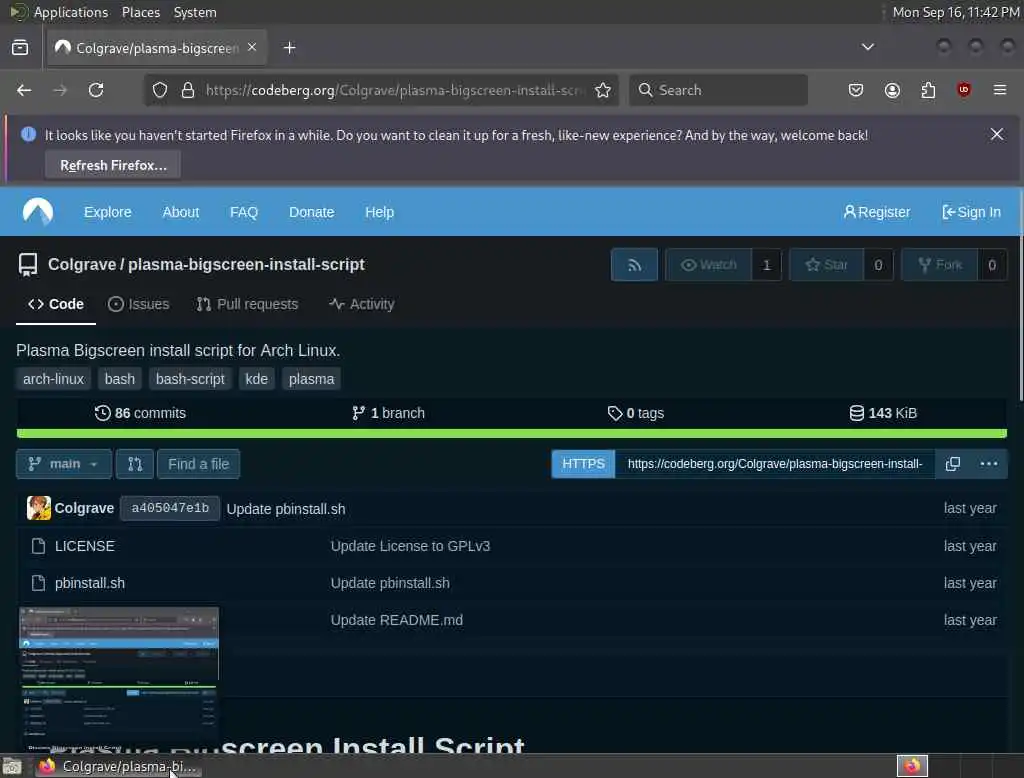
Task: Click the Refresh Firefox... button
Action: click(x=113, y=165)
